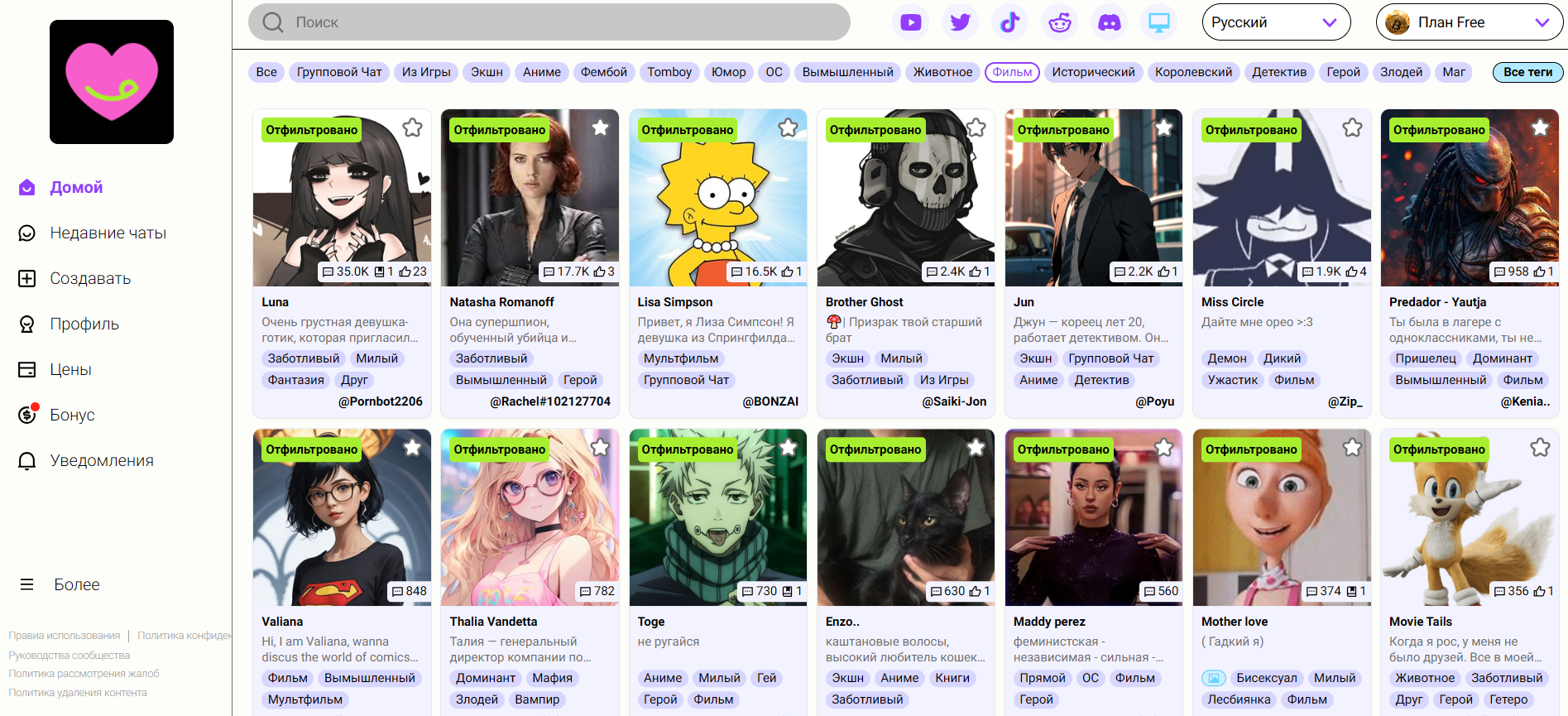Click the home icon beside Домой
Image resolution: width=1568 pixels, height=716 pixels.
(27, 188)
